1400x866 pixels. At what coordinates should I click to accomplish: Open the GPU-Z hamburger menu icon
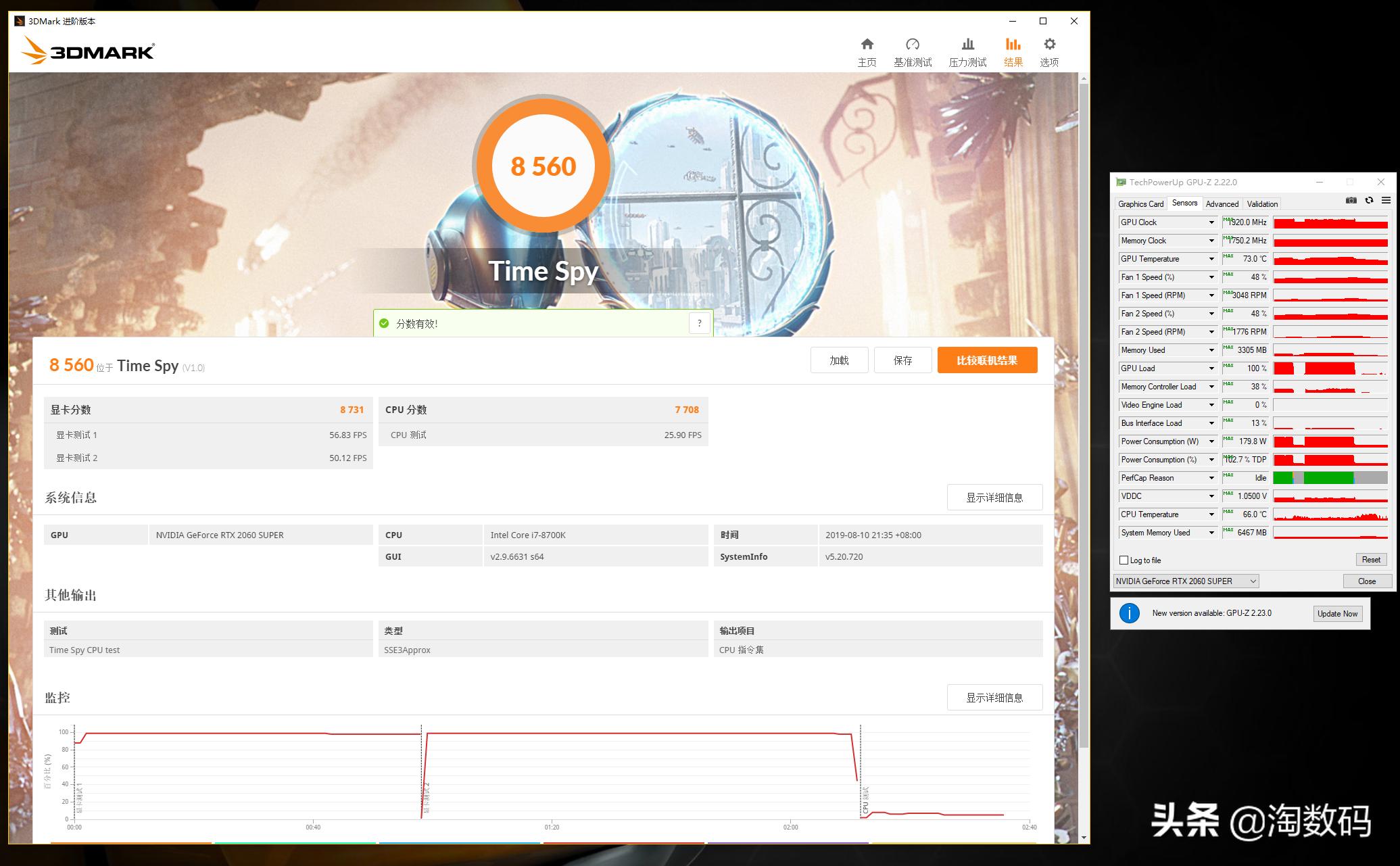(x=1385, y=200)
